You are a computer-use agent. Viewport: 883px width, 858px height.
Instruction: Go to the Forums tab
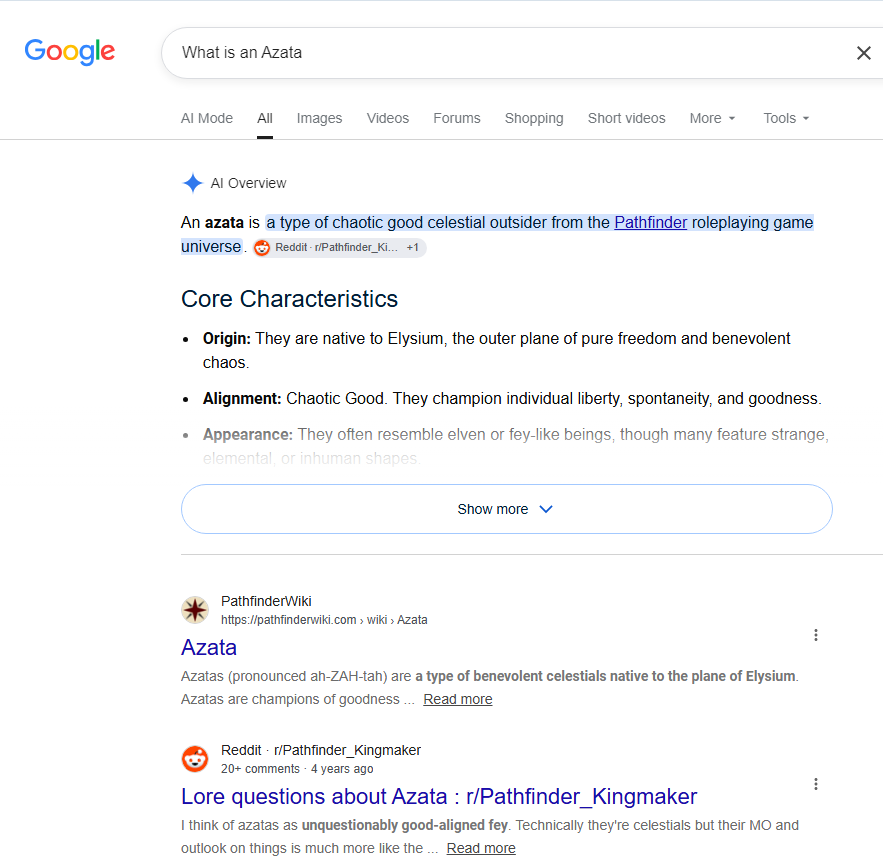[457, 118]
